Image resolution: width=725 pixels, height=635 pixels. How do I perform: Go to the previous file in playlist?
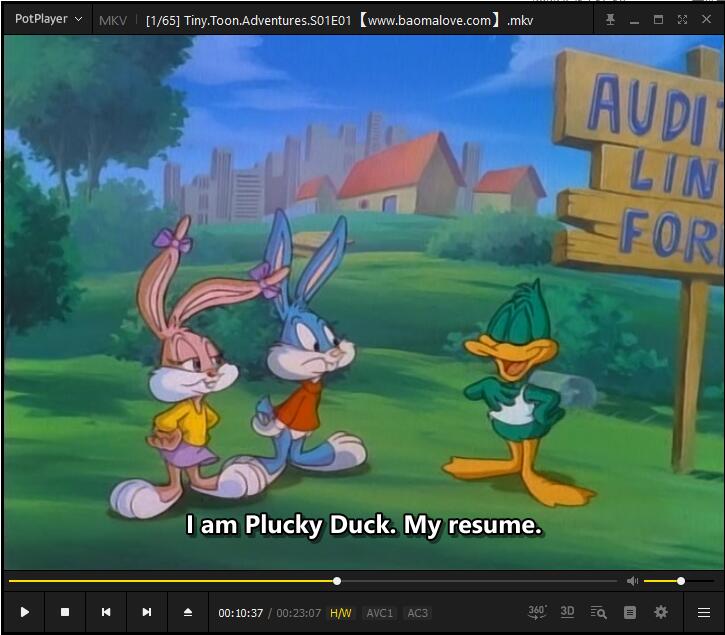106,612
